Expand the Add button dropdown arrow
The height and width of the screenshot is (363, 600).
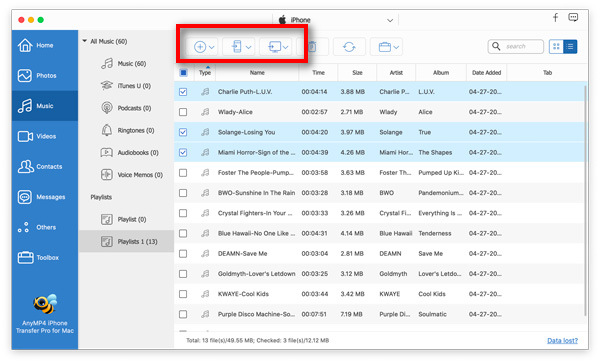[212, 47]
